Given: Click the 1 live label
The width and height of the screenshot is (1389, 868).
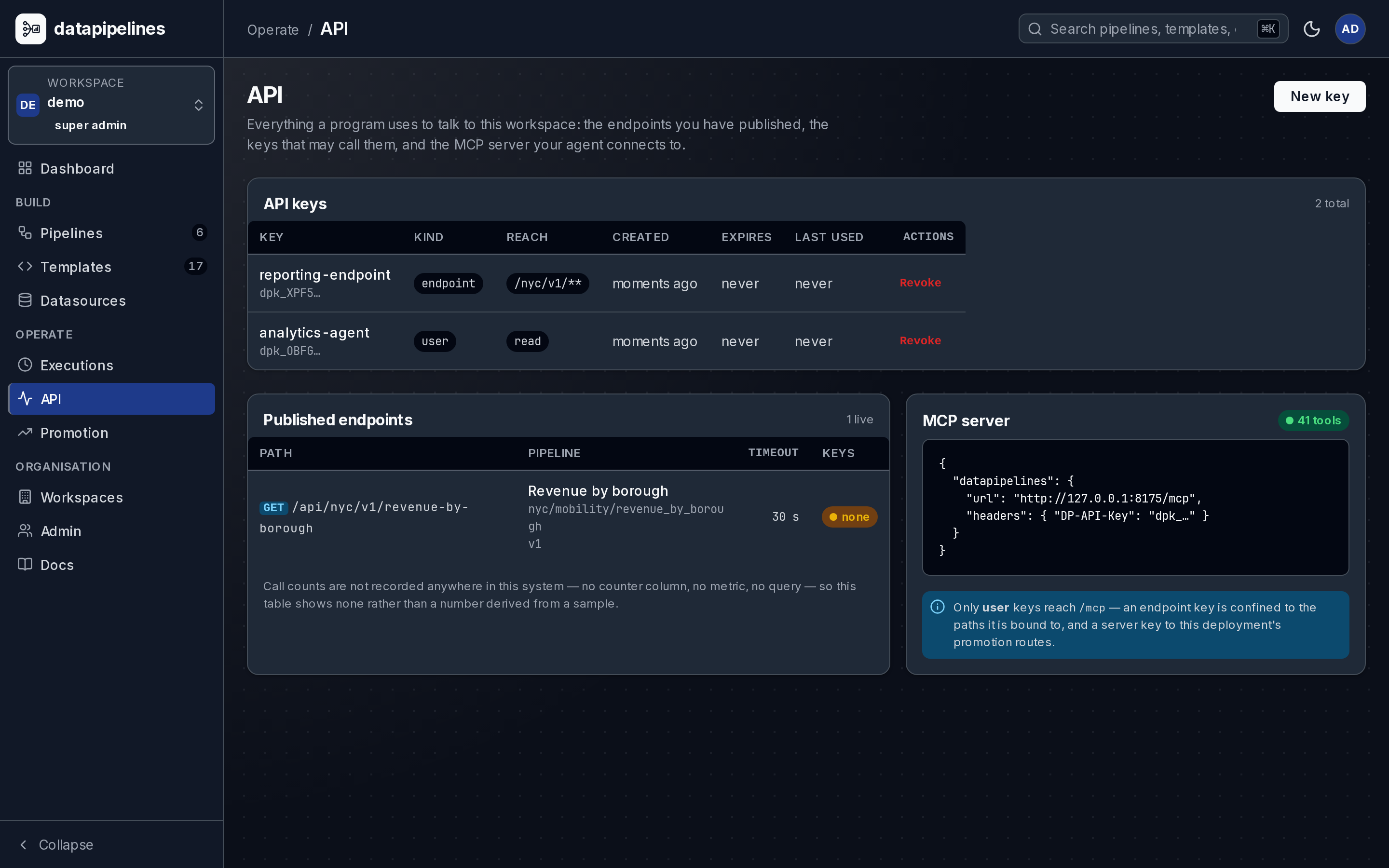Looking at the screenshot, I should point(859,419).
